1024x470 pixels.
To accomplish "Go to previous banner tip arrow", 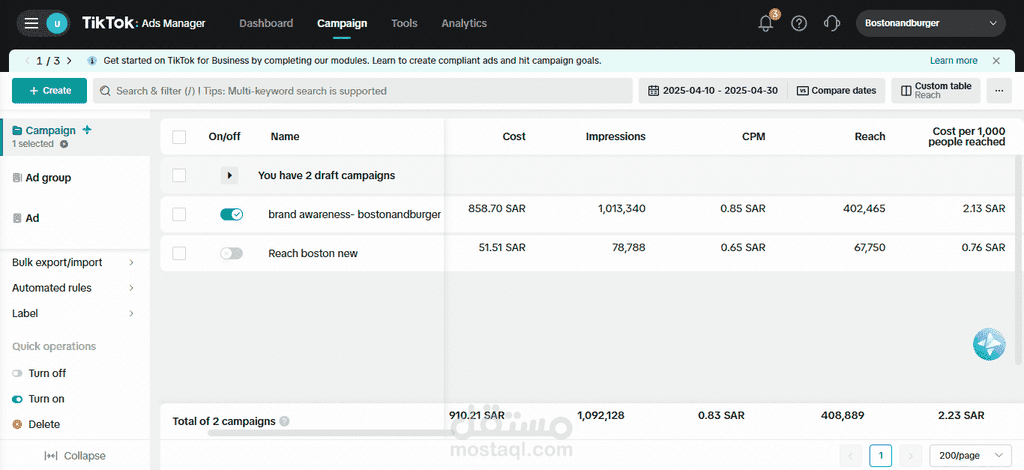I will tap(27, 61).
